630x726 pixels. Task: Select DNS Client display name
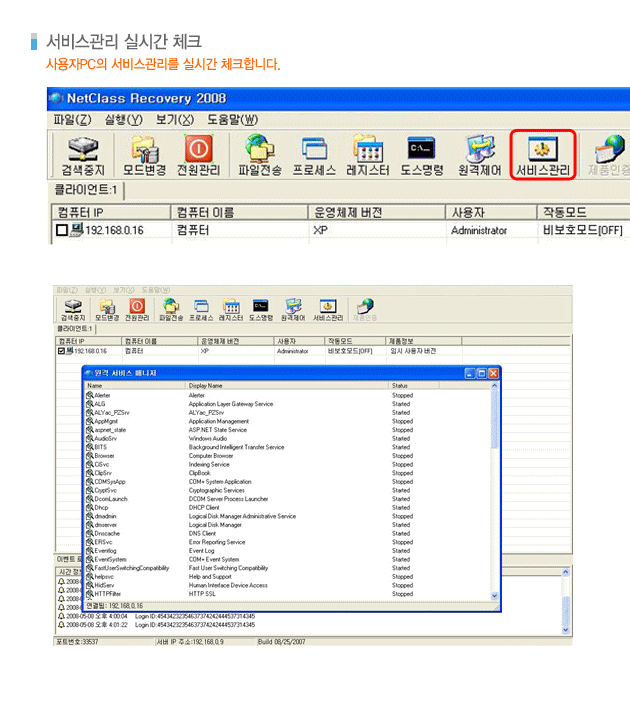[202, 533]
